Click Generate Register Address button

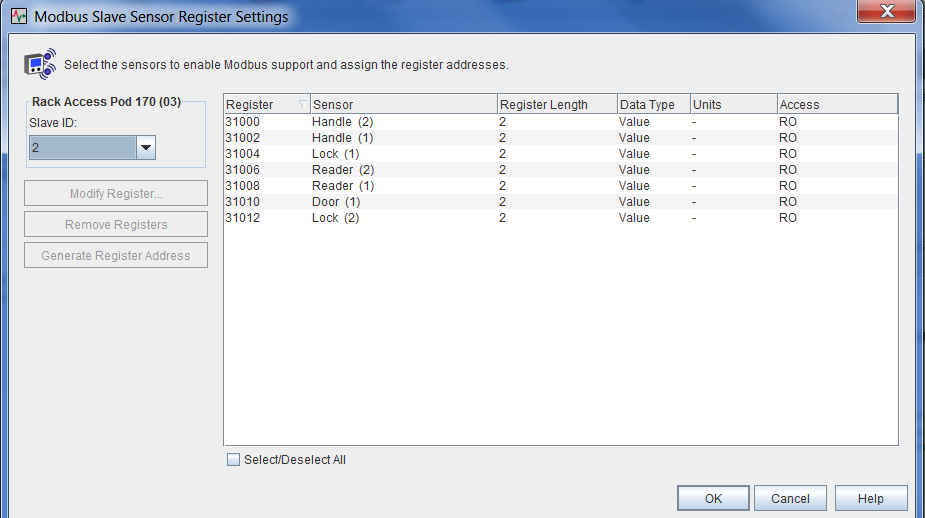116,255
